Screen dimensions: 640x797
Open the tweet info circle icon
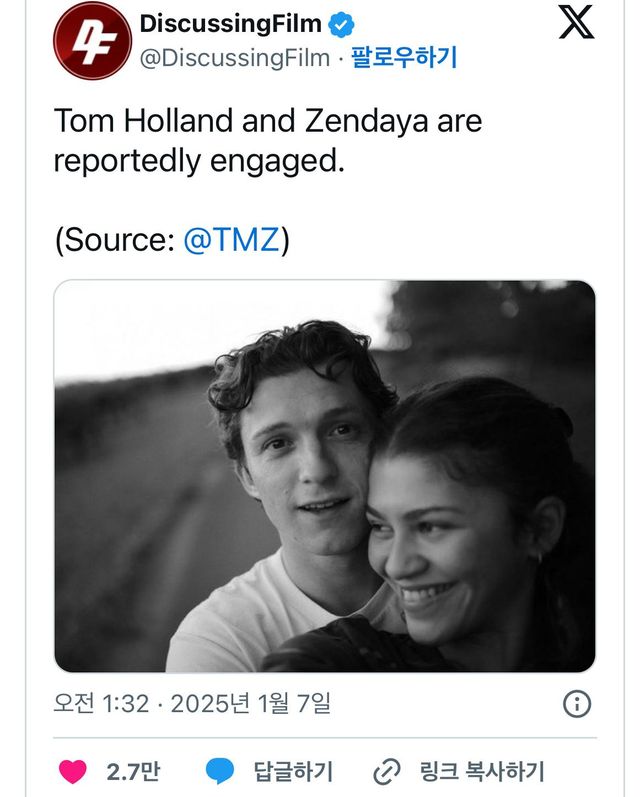coord(577,704)
